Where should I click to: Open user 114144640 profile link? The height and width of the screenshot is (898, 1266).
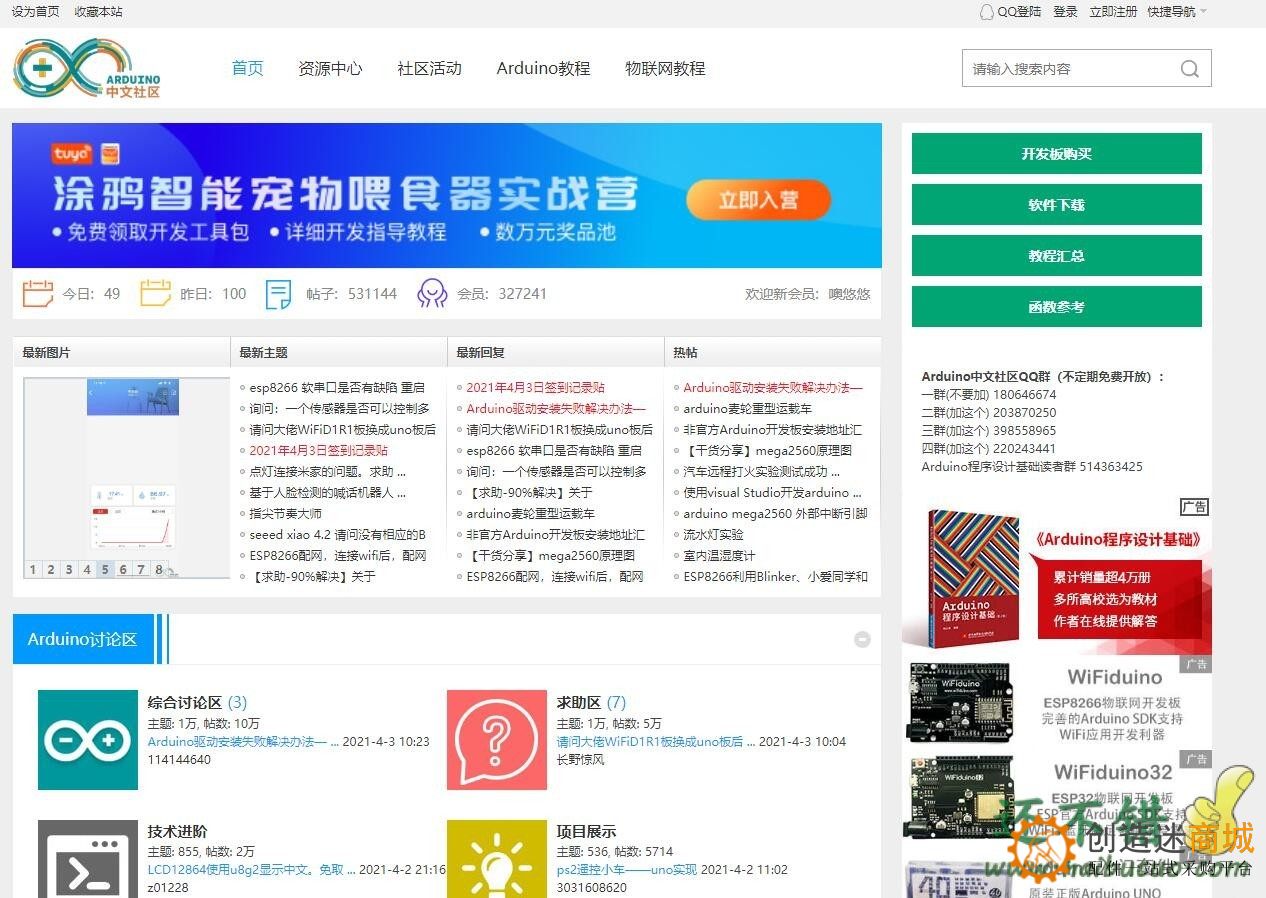pyautogui.click(x=180, y=759)
